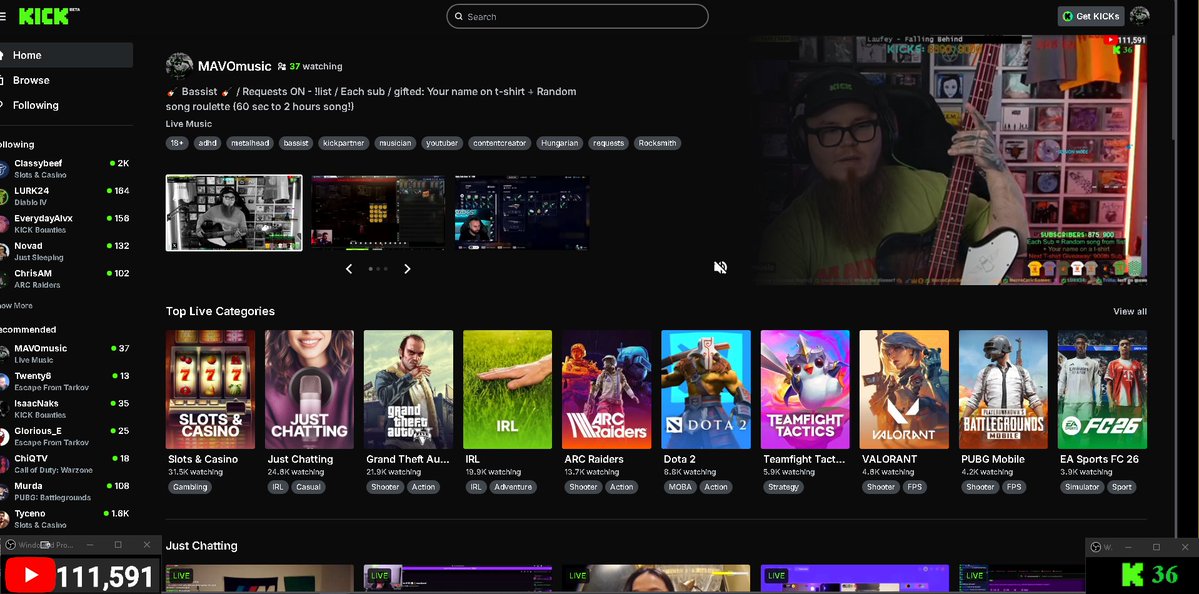Click the Get KICKs button
This screenshot has height=594, width=1199.
[1091, 16]
